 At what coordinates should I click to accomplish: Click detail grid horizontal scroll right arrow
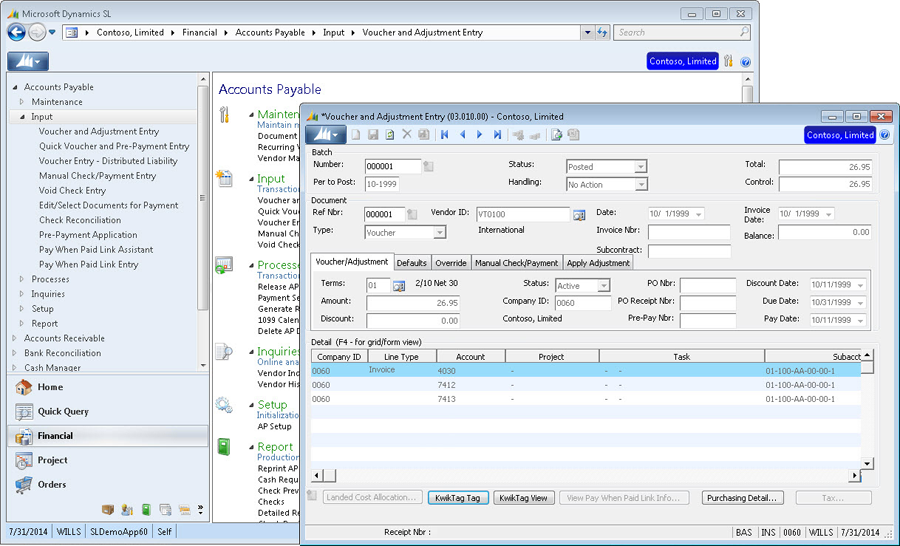[855, 475]
